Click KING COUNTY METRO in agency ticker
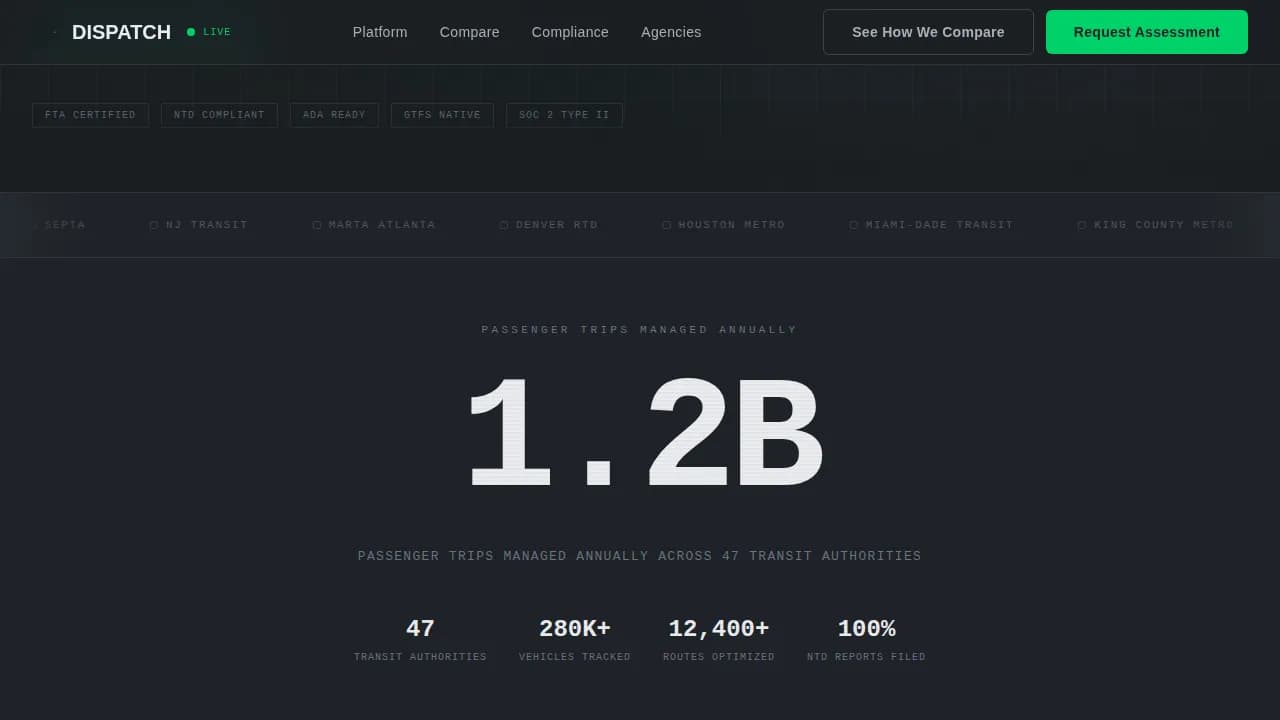This screenshot has width=1280, height=720. (1164, 225)
